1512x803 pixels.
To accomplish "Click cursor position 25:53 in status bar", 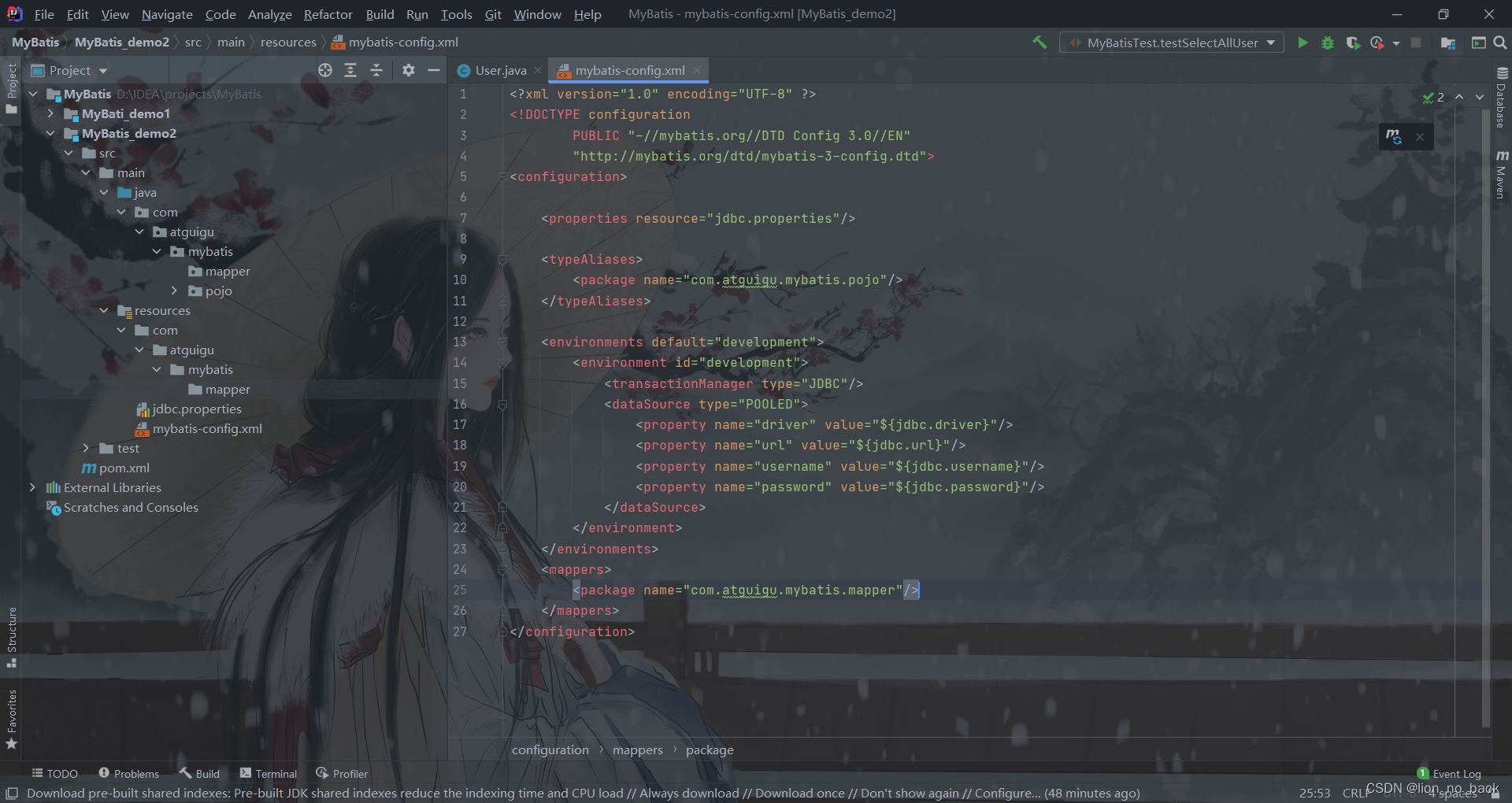I will pyautogui.click(x=1314, y=793).
